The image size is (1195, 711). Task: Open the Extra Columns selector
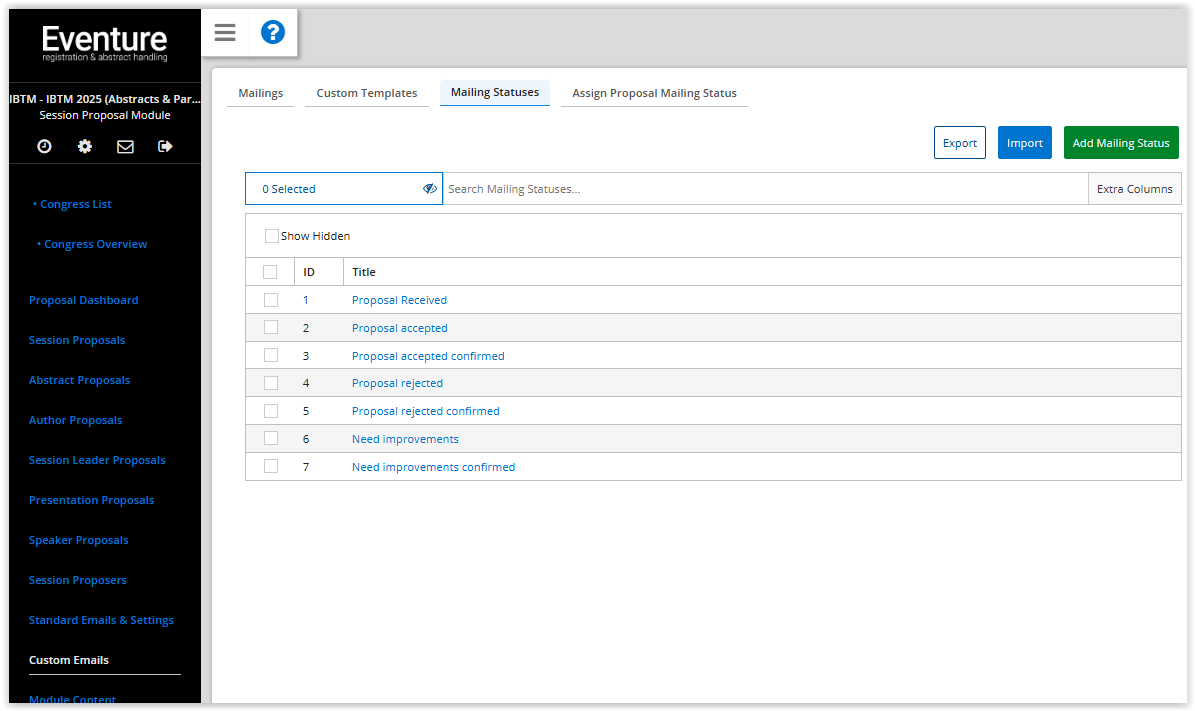1134,188
